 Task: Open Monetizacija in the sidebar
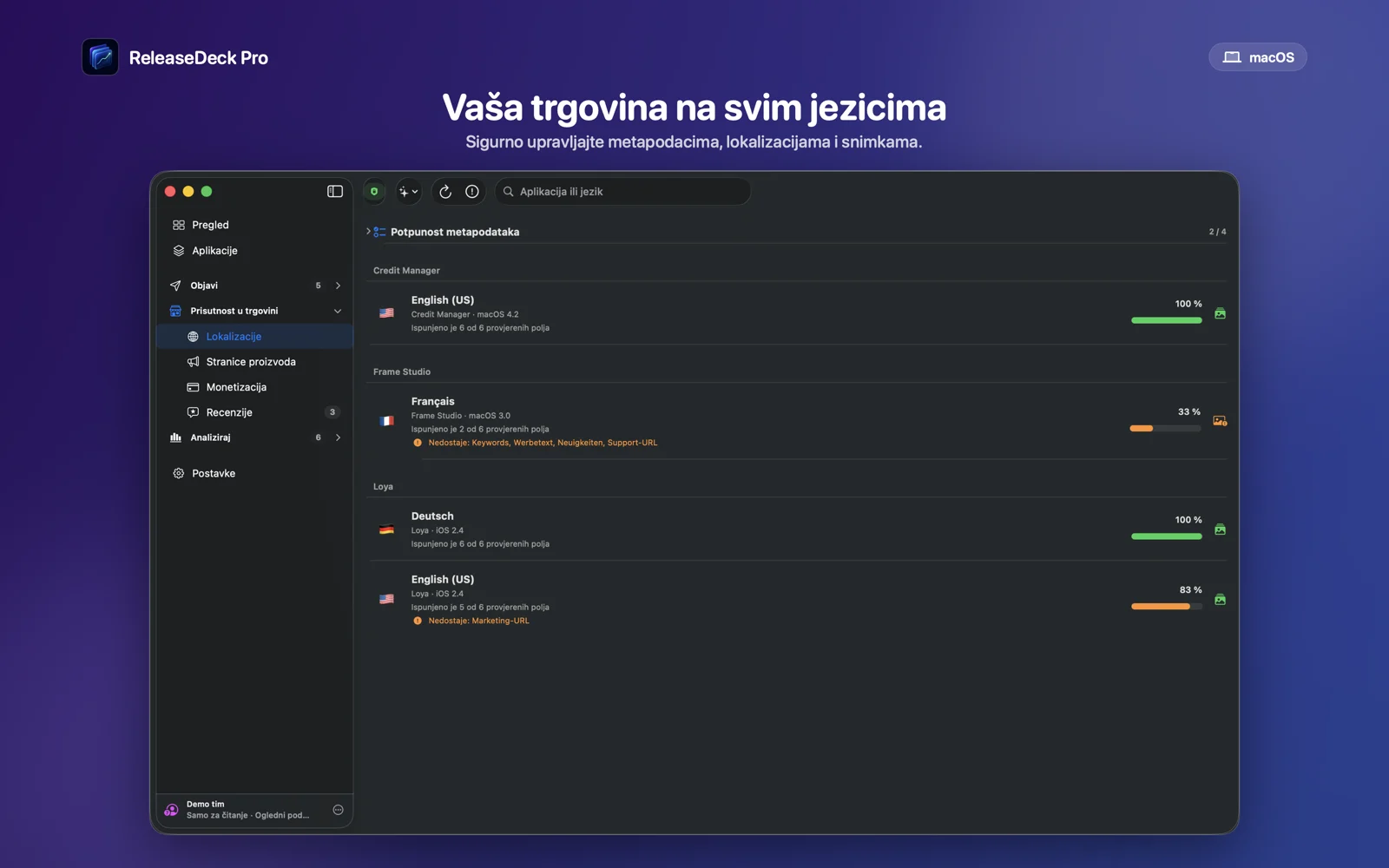point(254,387)
